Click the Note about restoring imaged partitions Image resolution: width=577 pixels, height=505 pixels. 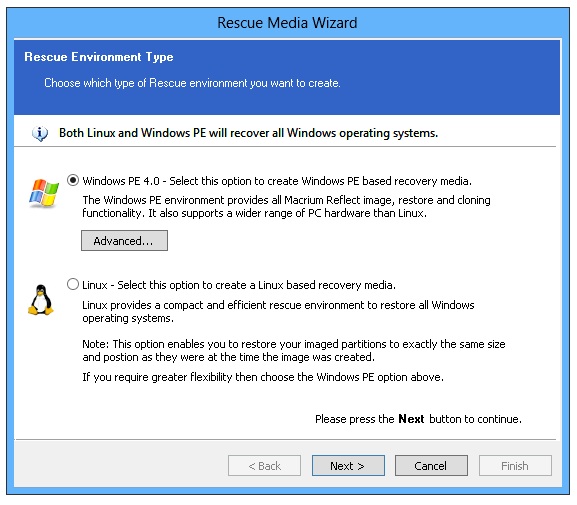294,350
